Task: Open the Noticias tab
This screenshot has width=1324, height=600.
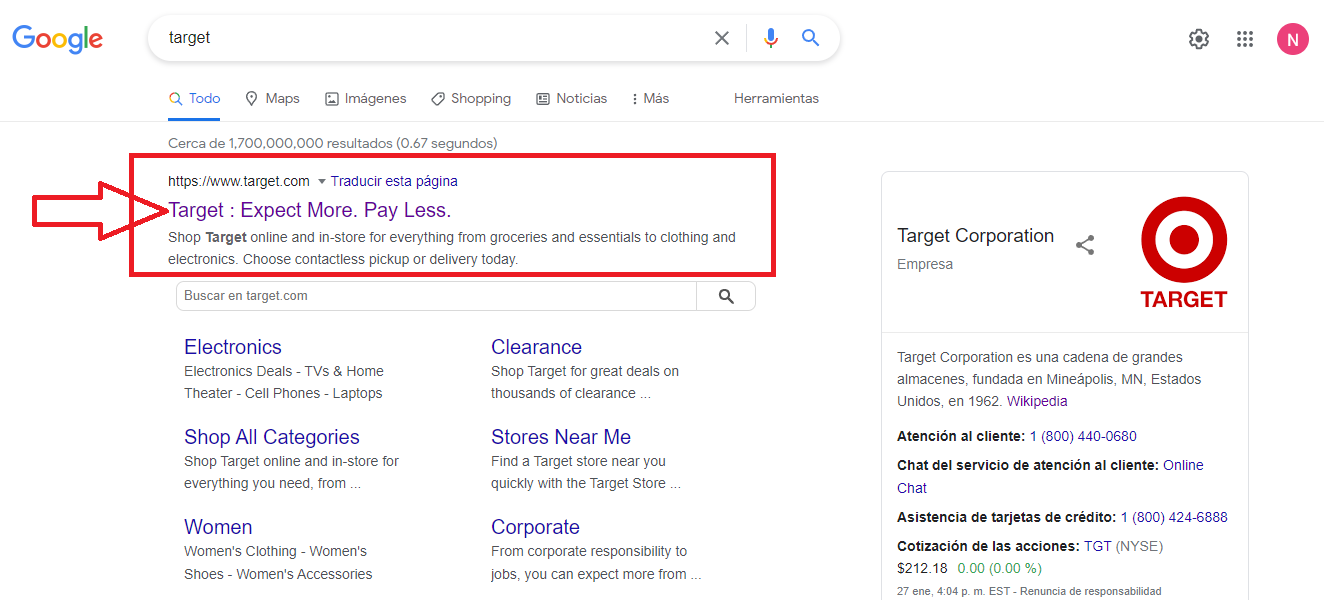Action: pyautogui.click(x=572, y=99)
